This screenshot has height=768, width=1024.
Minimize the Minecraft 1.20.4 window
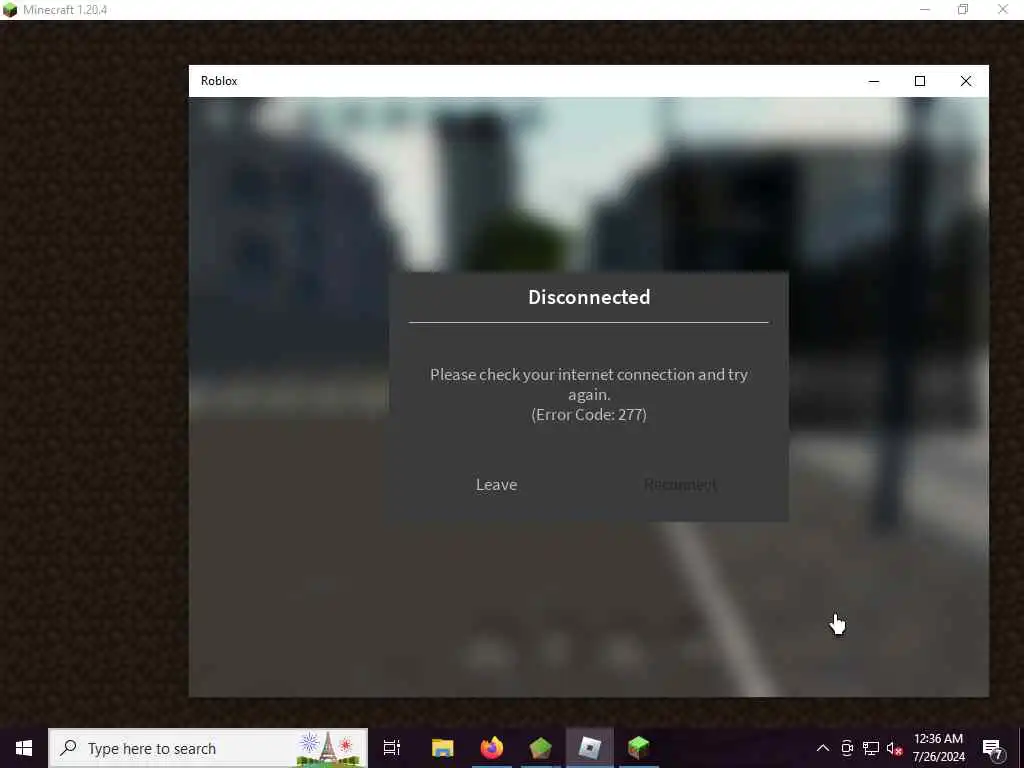(925, 9)
